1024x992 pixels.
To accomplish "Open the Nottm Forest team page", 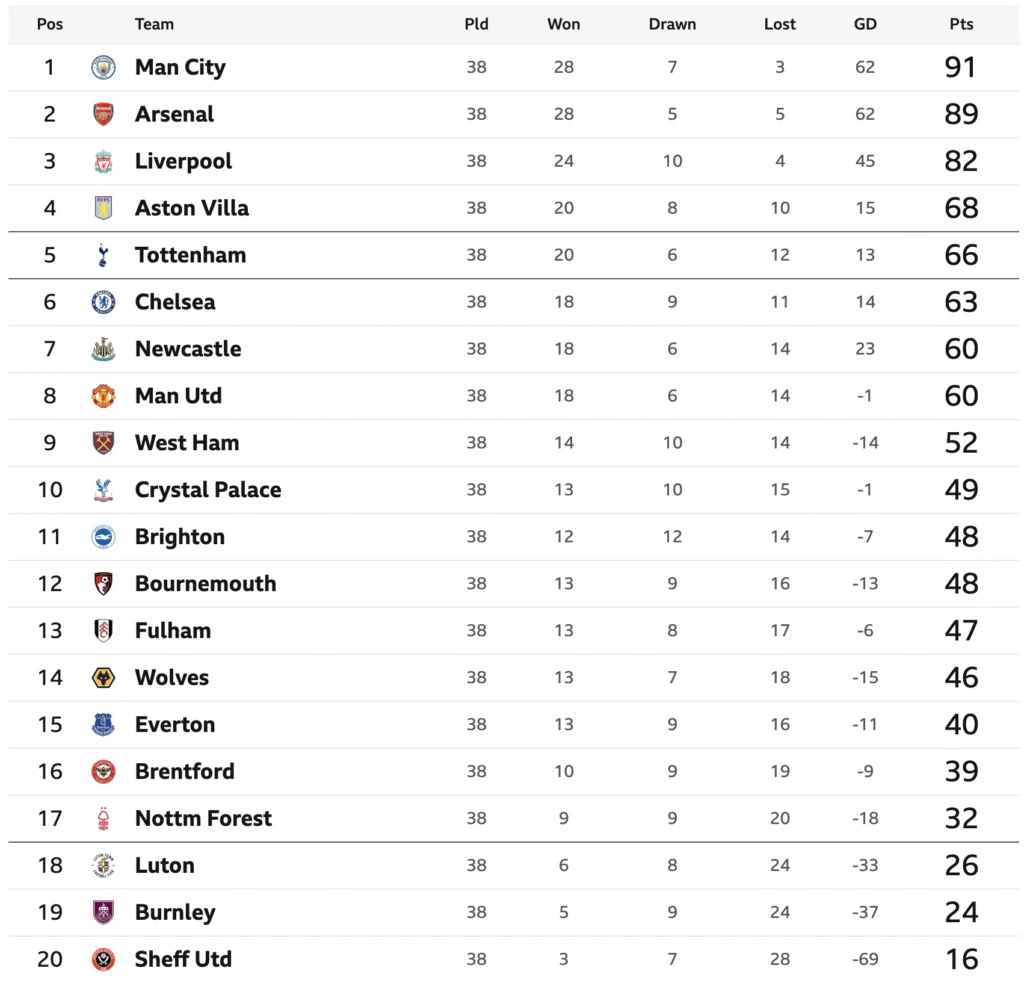I will pos(203,819).
